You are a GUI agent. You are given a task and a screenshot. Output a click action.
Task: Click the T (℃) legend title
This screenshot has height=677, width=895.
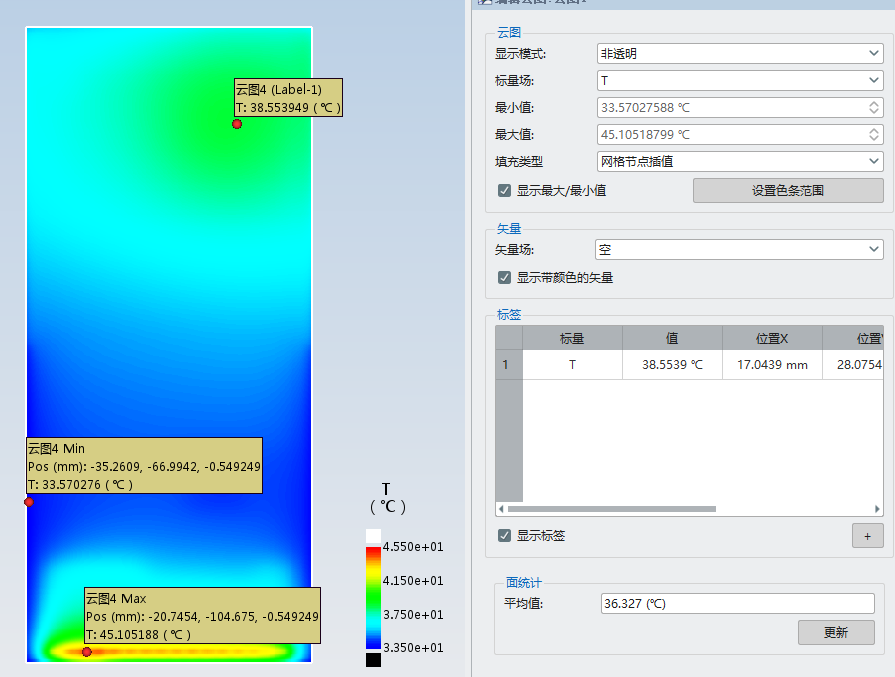coord(388,498)
